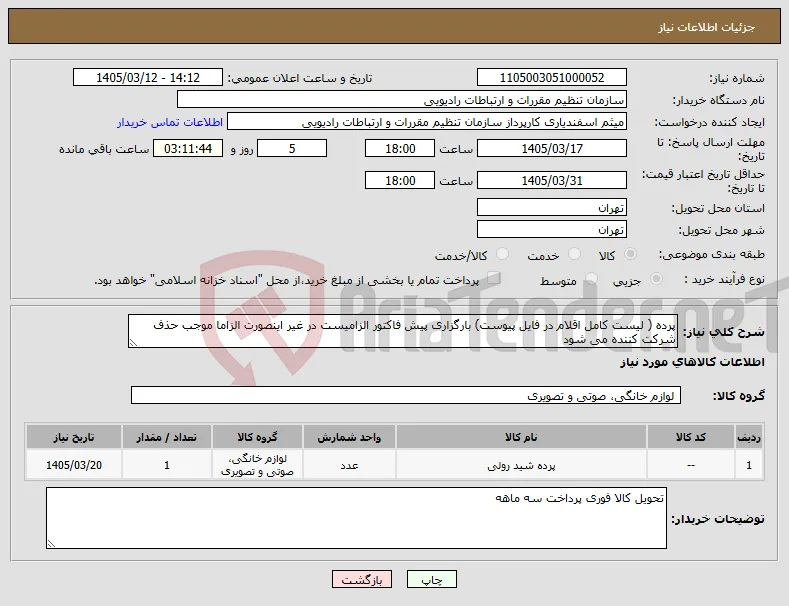Click the گروه کالا table column header
This screenshot has height=606, width=789.
coord(257,437)
